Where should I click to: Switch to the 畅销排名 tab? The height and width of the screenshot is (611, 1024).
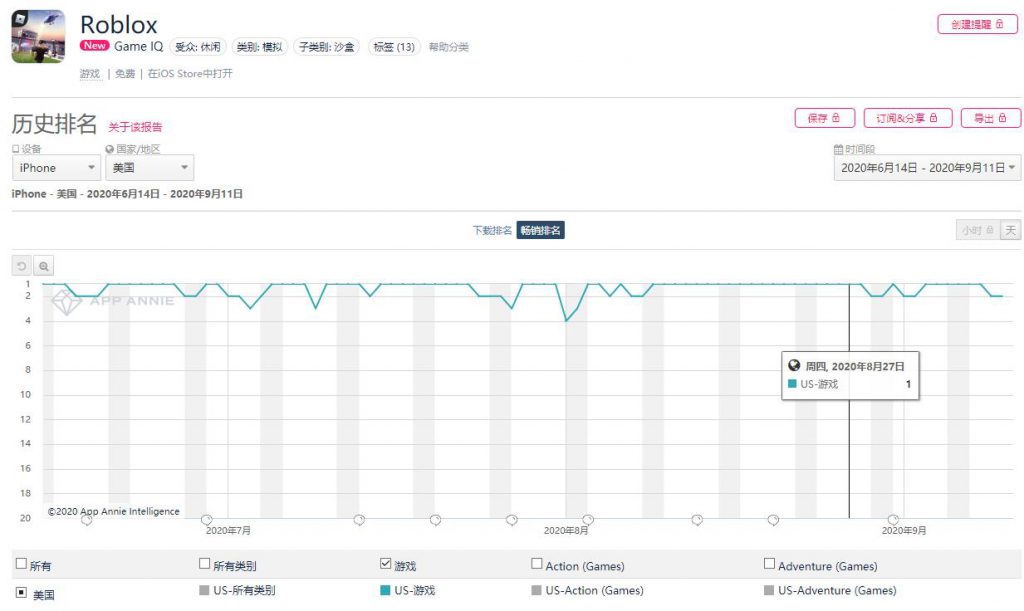[x=541, y=230]
